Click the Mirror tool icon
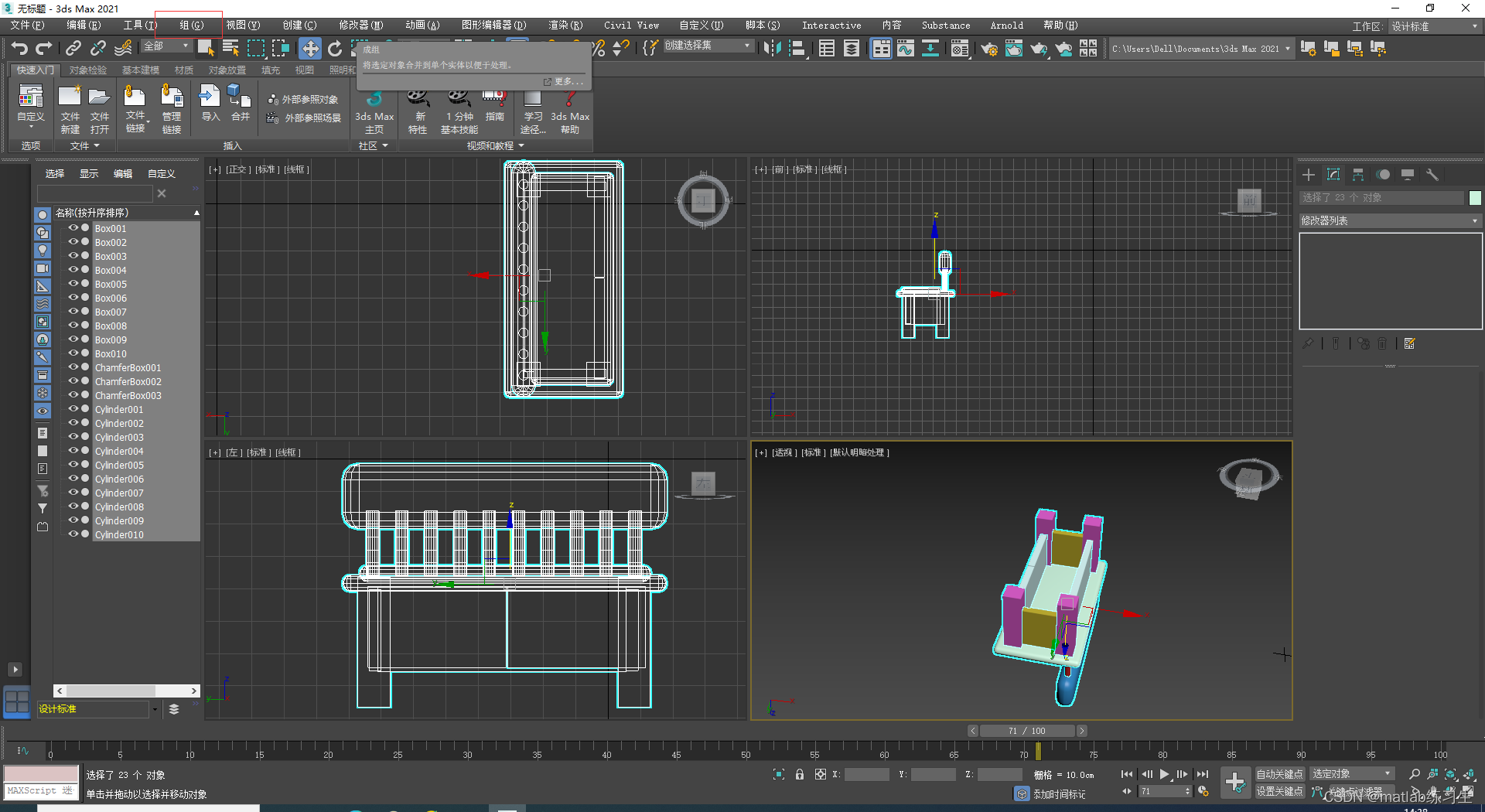 (x=771, y=49)
